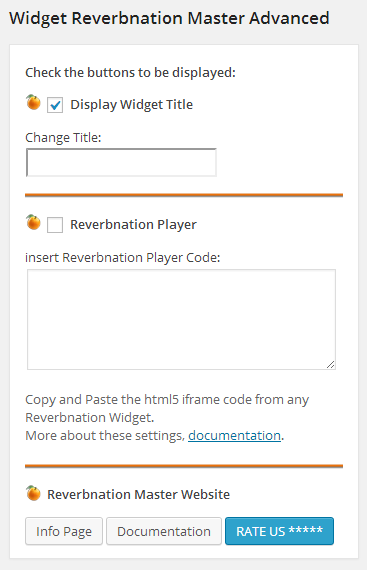Click the orange icon beside Reverbnation Master Website
This screenshot has height=570, width=367.
tap(33, 493)
